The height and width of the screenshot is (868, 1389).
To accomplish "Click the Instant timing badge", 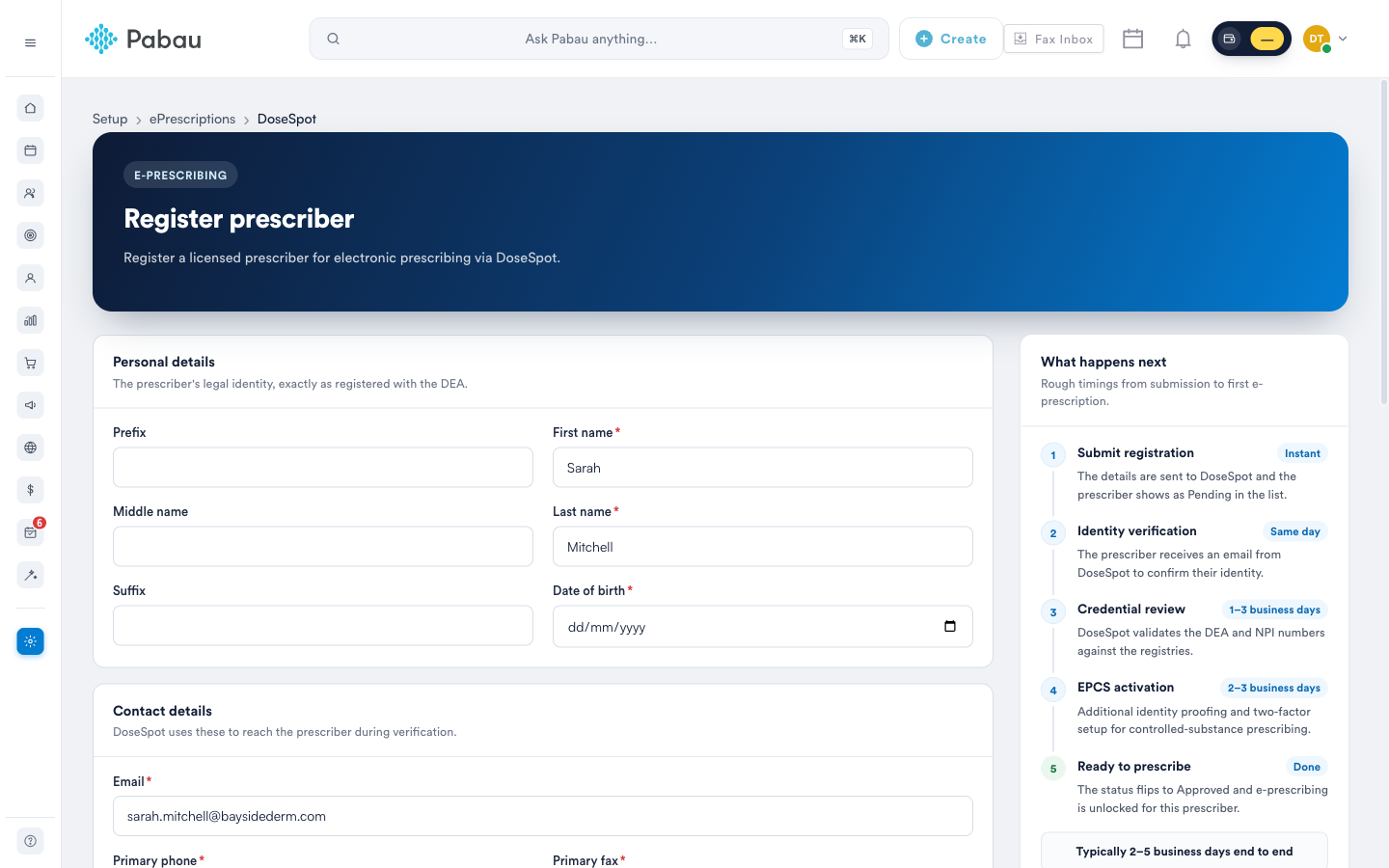I will pyautogui.click(x=1302, y=453).
